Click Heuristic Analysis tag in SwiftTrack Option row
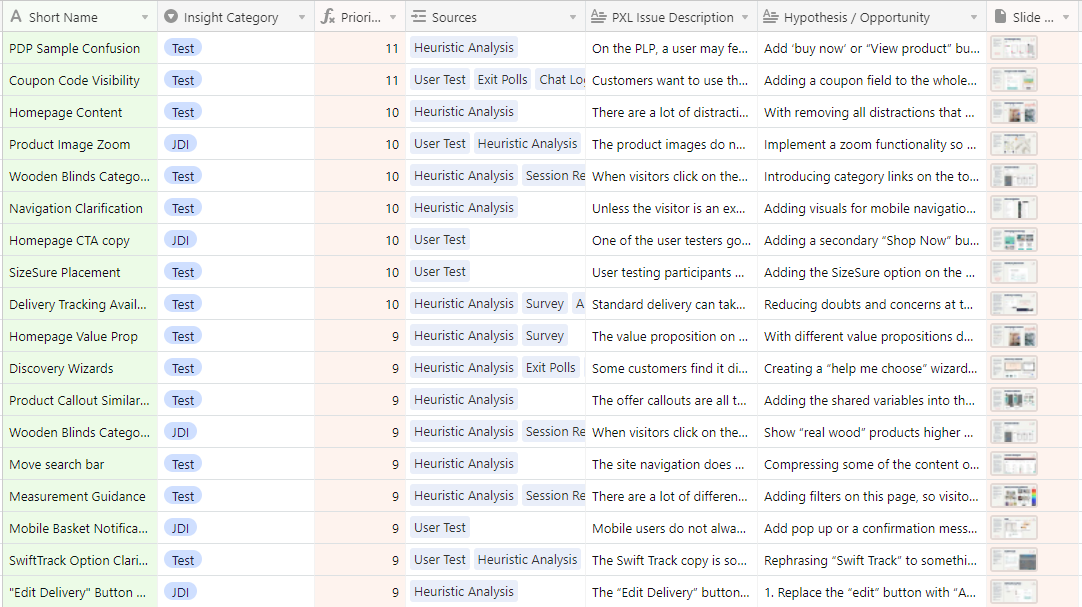Viewport: 1082px width, 607px height. (527, 559)
